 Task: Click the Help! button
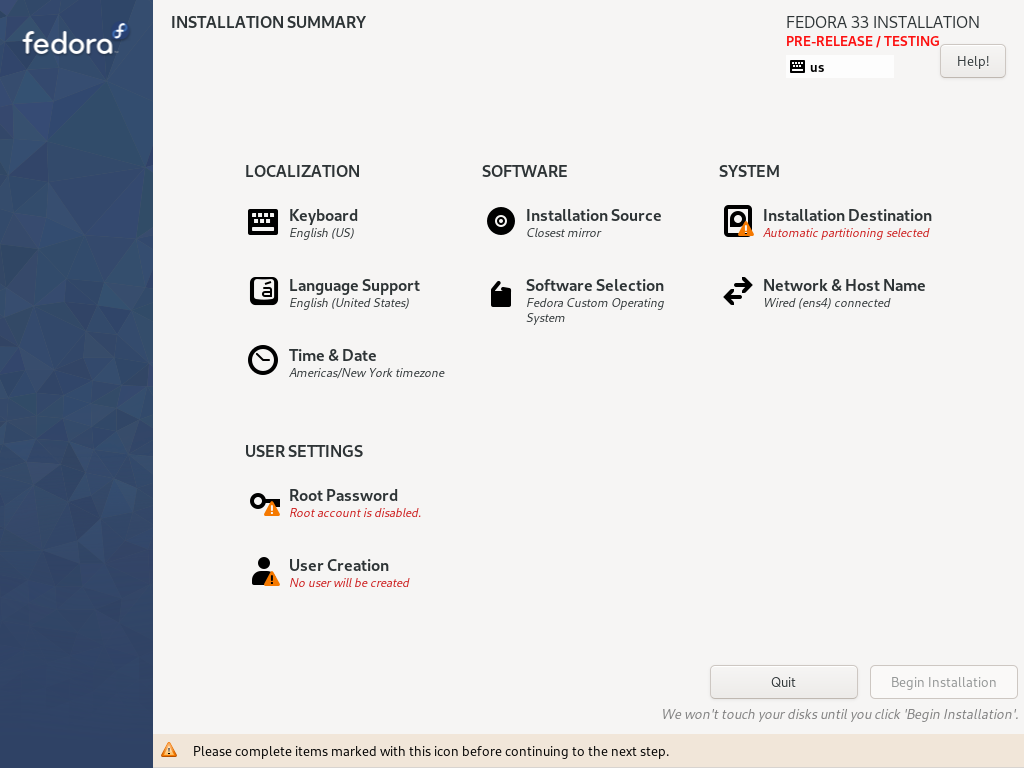click(x=973, y=61)
